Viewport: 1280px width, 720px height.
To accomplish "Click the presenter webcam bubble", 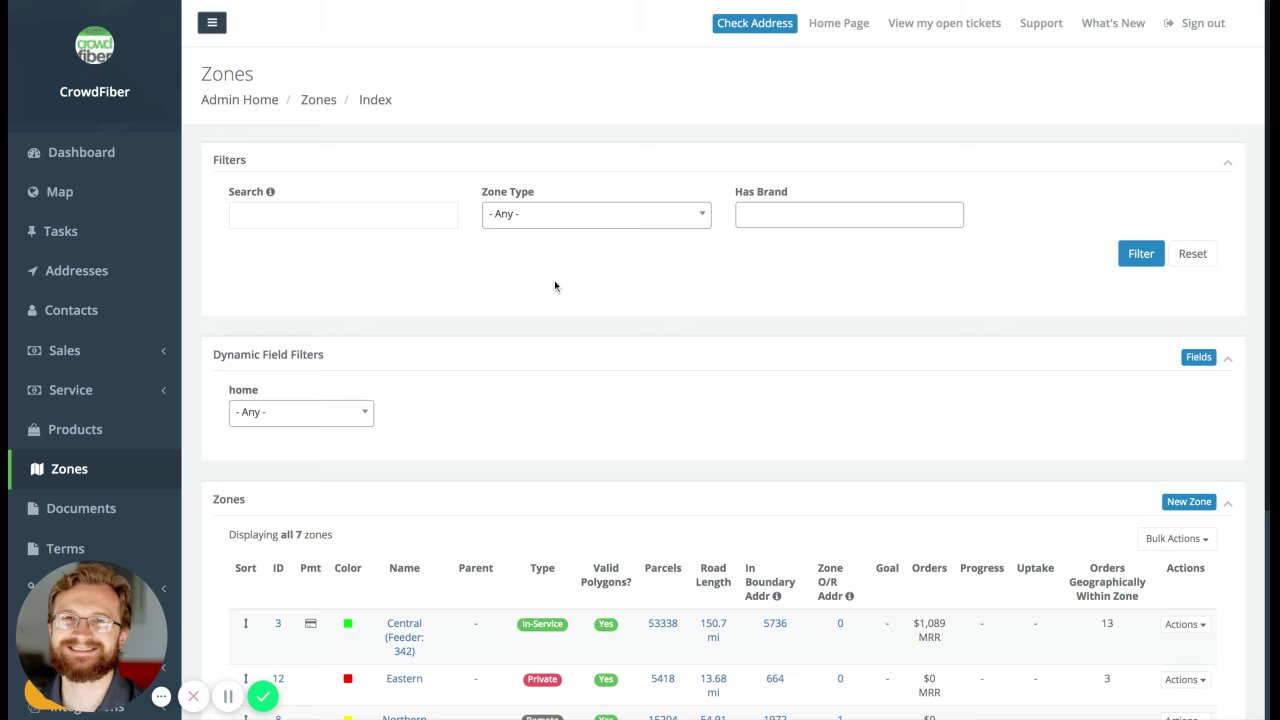I will pos(92,635).
